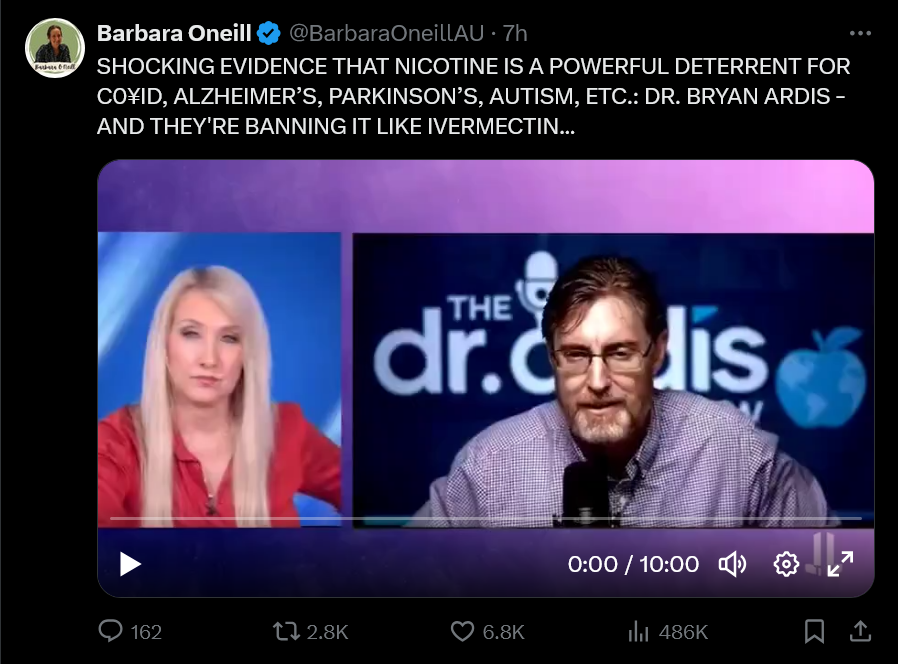Open the @BarbaraOneillAU handle link
Image resolution: width=898 pixels, height=664 pixels.
pos(387,33)
